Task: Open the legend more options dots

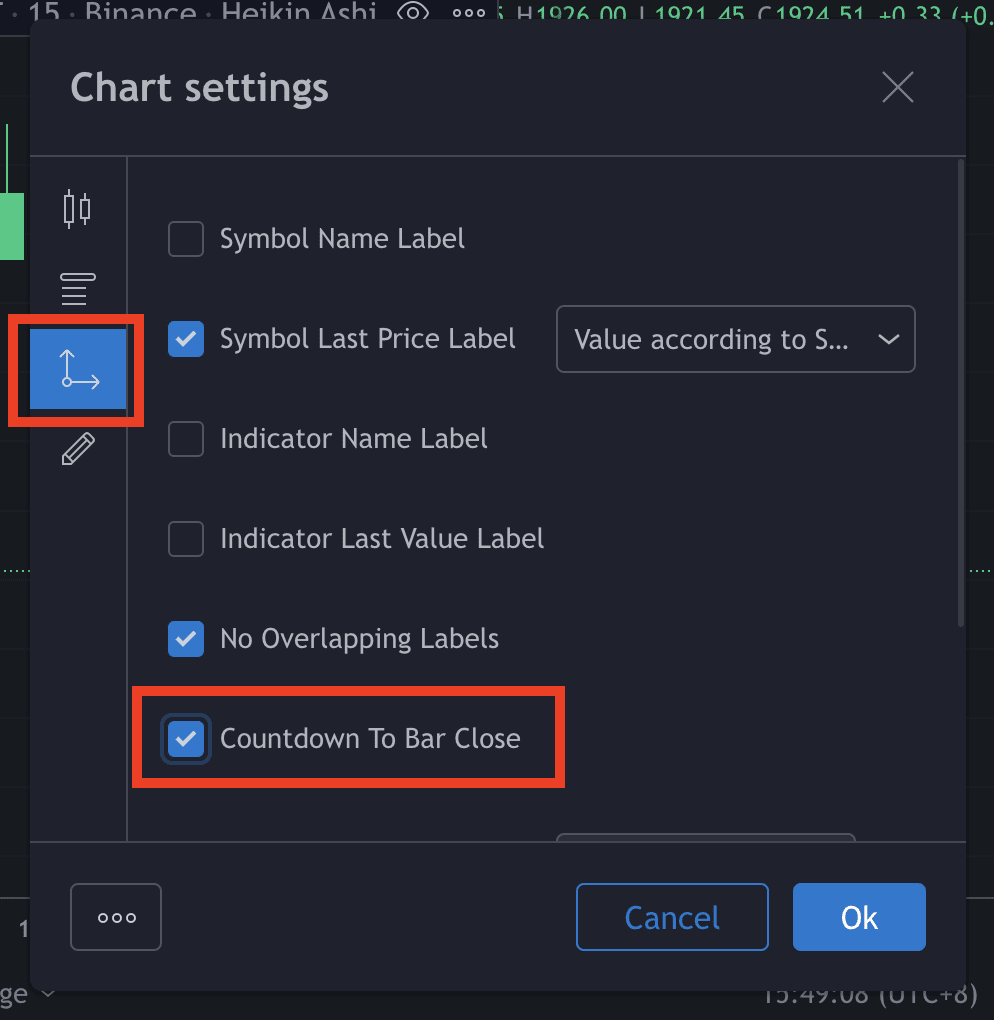Action: pos(468,12)
